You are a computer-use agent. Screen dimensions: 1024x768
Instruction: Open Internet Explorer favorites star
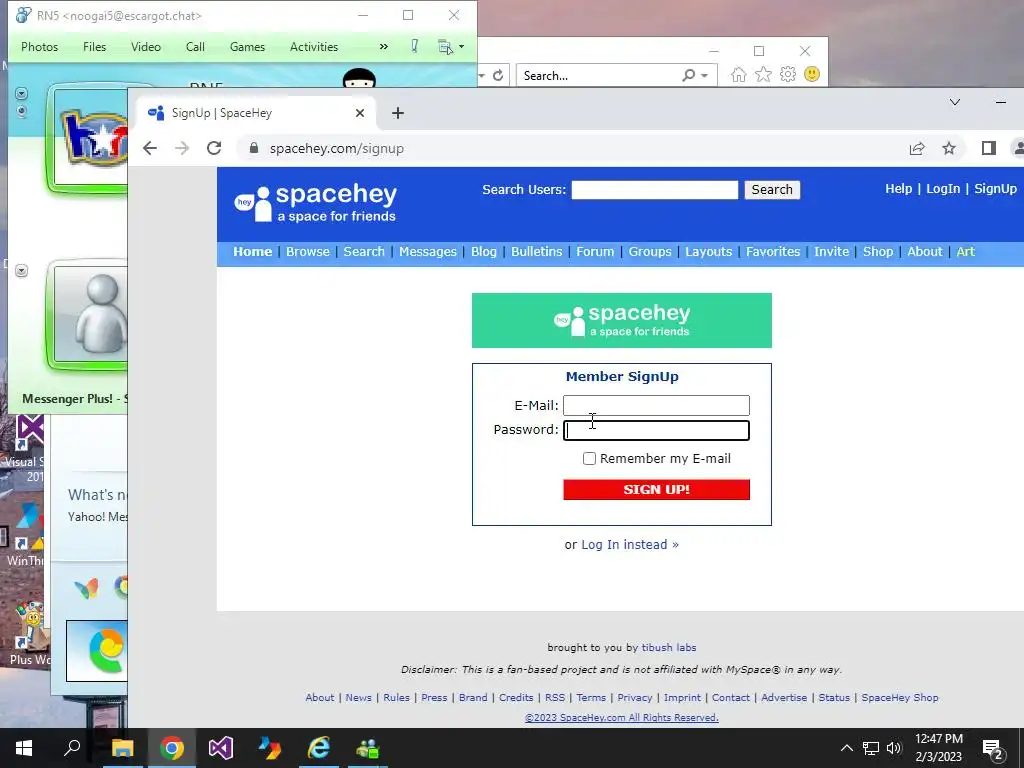[763, 74]
